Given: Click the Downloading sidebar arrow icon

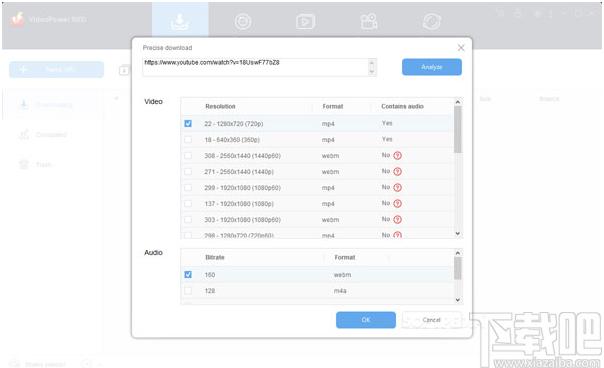Looking at the screenshot, I should tap(23, 104).
